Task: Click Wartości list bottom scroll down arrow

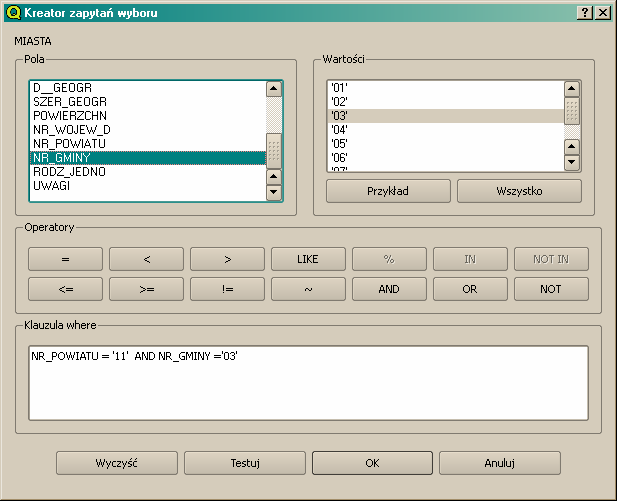Action: tap(572, 162)
